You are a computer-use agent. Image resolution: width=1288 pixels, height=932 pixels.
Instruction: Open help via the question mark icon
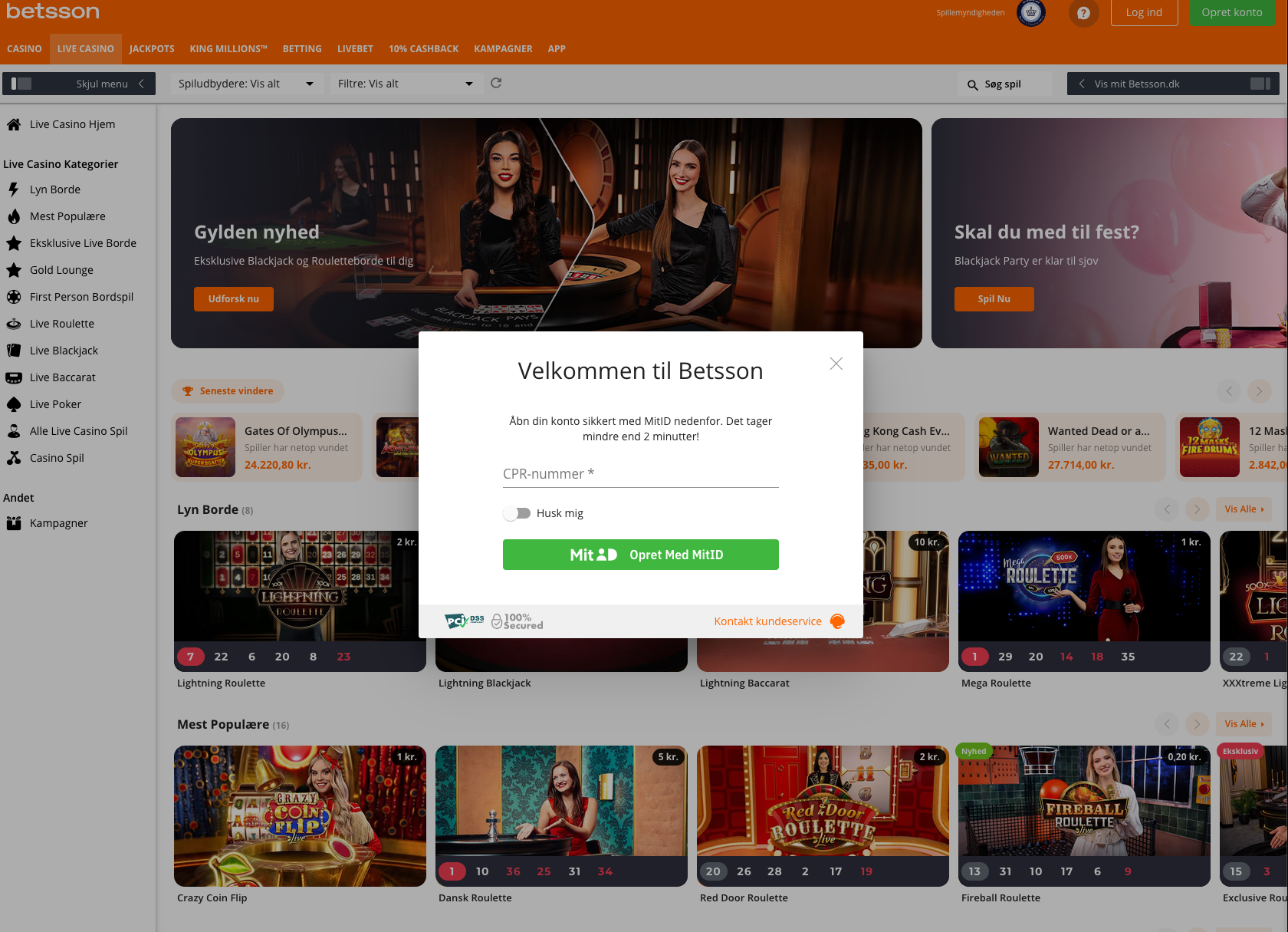1083,13
